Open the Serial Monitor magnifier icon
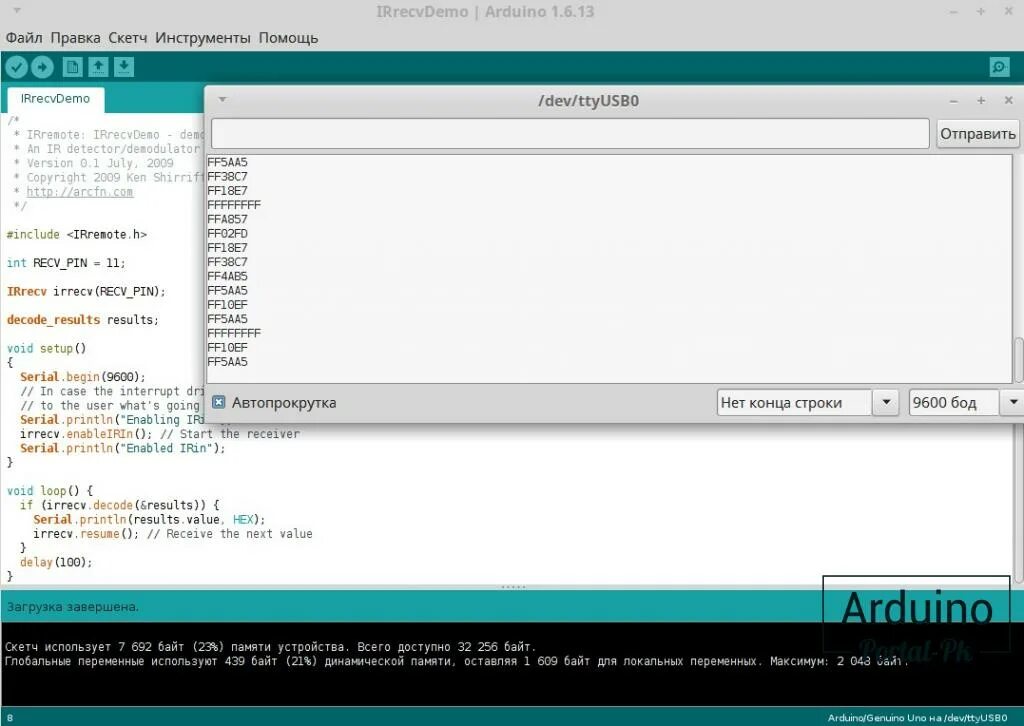 tap(999, 67)
